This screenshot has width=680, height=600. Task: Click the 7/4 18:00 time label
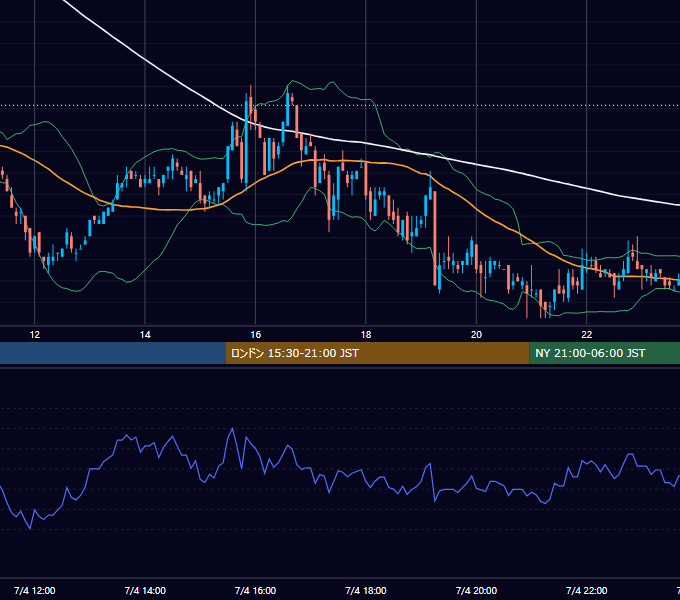(366, 590)
